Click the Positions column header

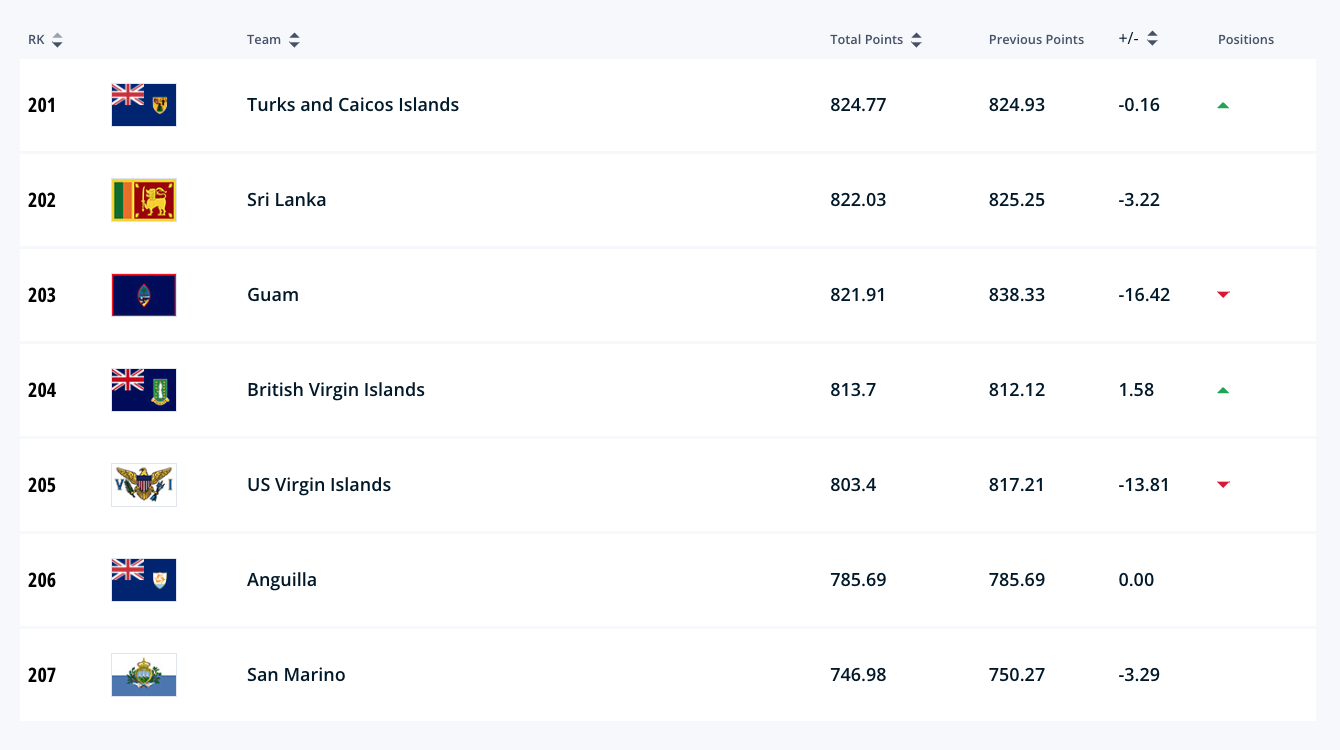pyautogui.click(x=1245, y=40)
